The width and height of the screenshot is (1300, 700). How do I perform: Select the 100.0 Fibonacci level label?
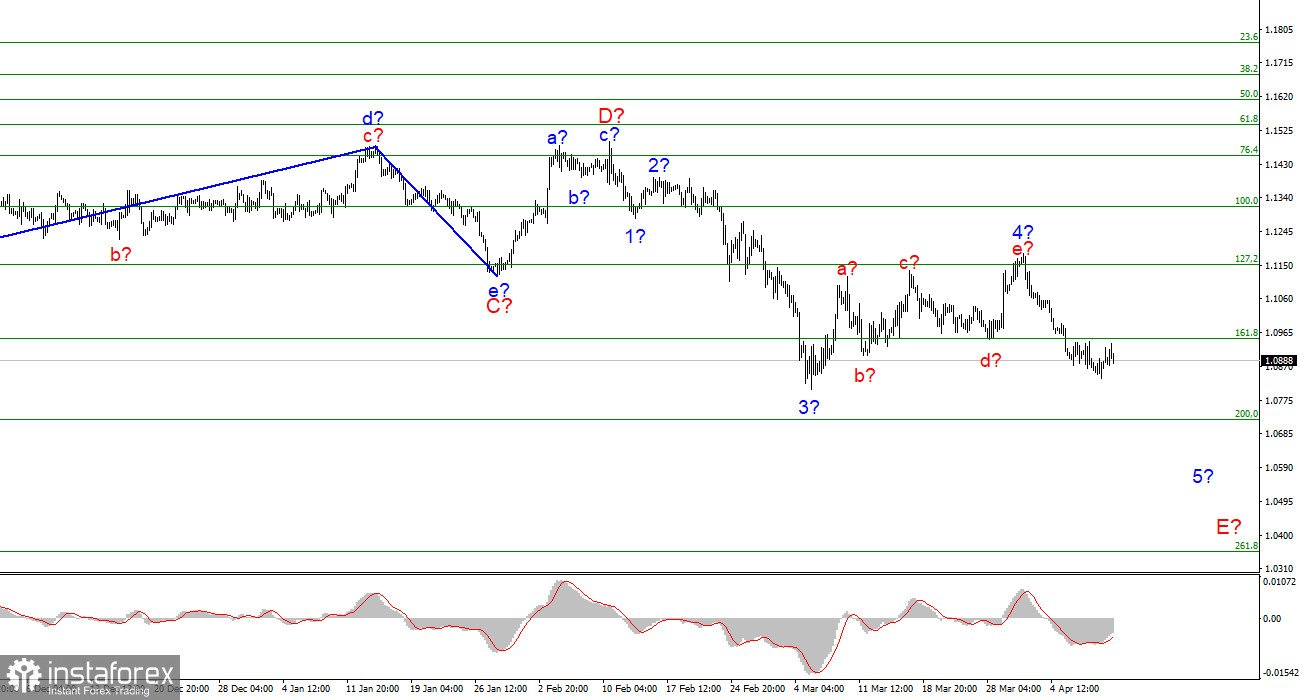click(x=1246, y=201)
